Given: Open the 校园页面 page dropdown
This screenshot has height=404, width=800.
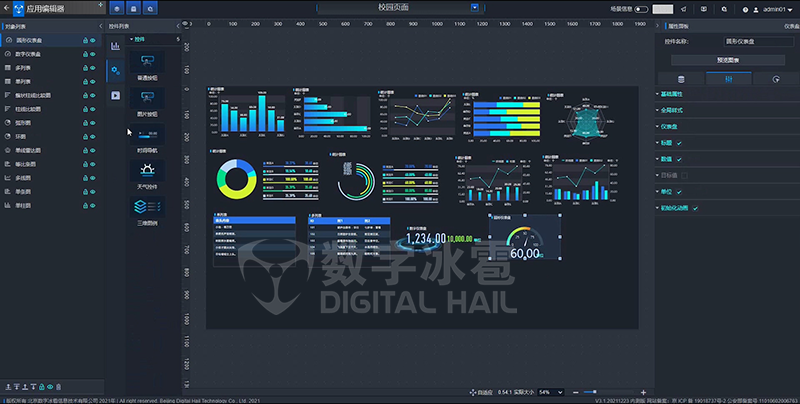Looking at the screenshot, I should point(474,7).
